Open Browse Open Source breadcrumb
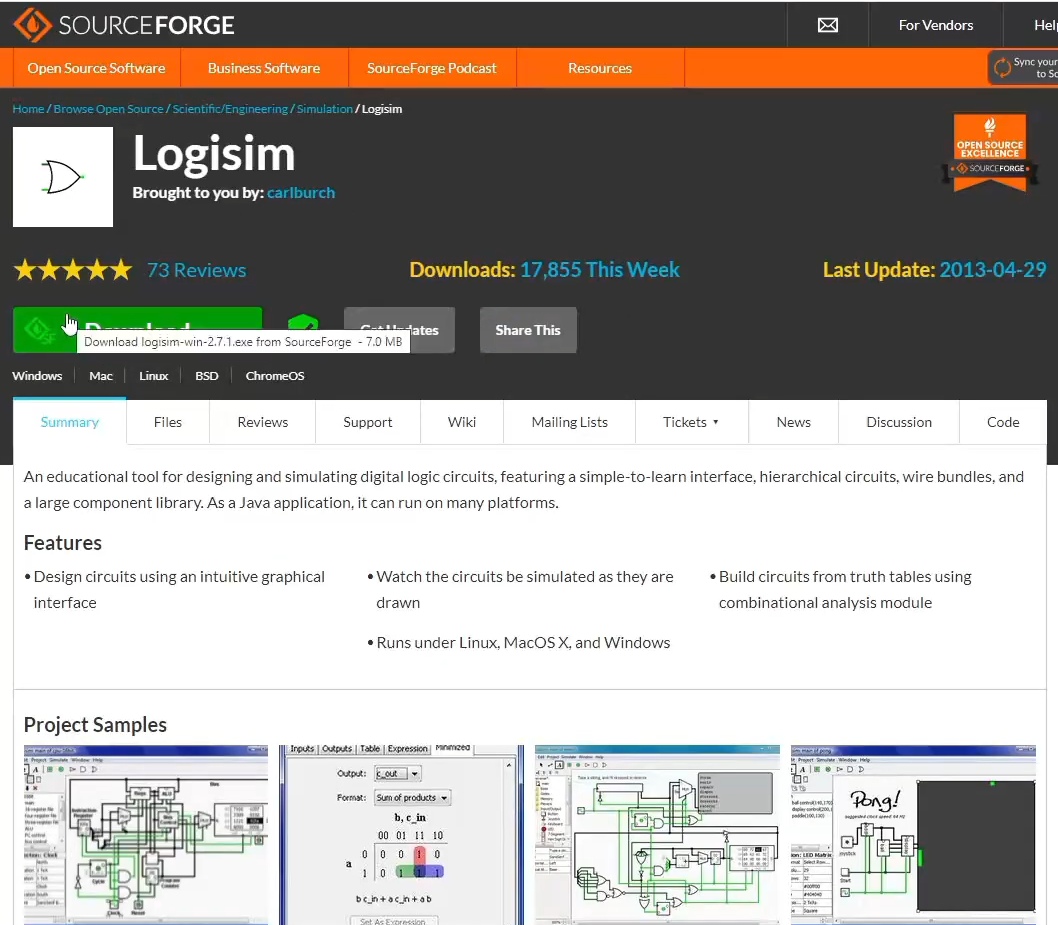This screenshot has width=1058, height=925. (108, 109)
